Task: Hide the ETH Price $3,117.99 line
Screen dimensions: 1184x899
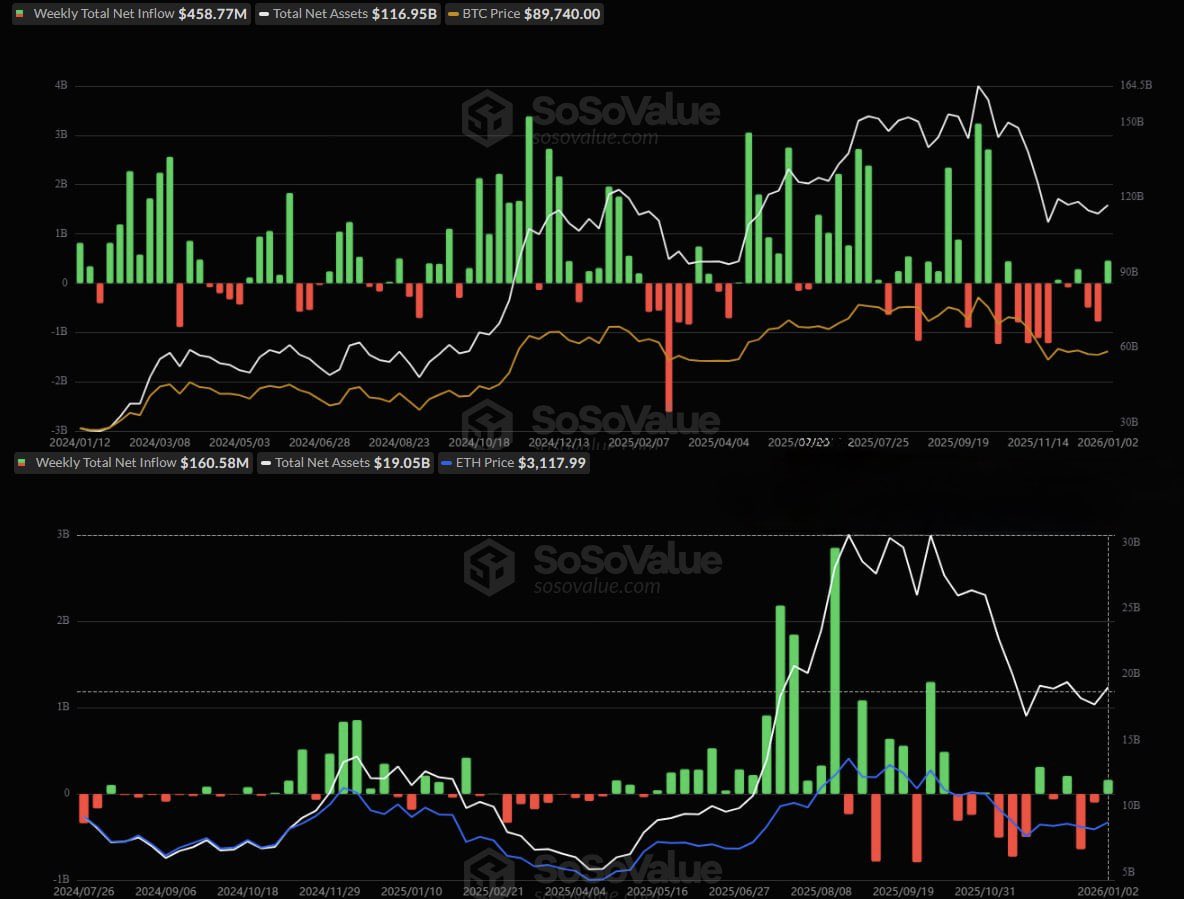Action: click(516, 462)
